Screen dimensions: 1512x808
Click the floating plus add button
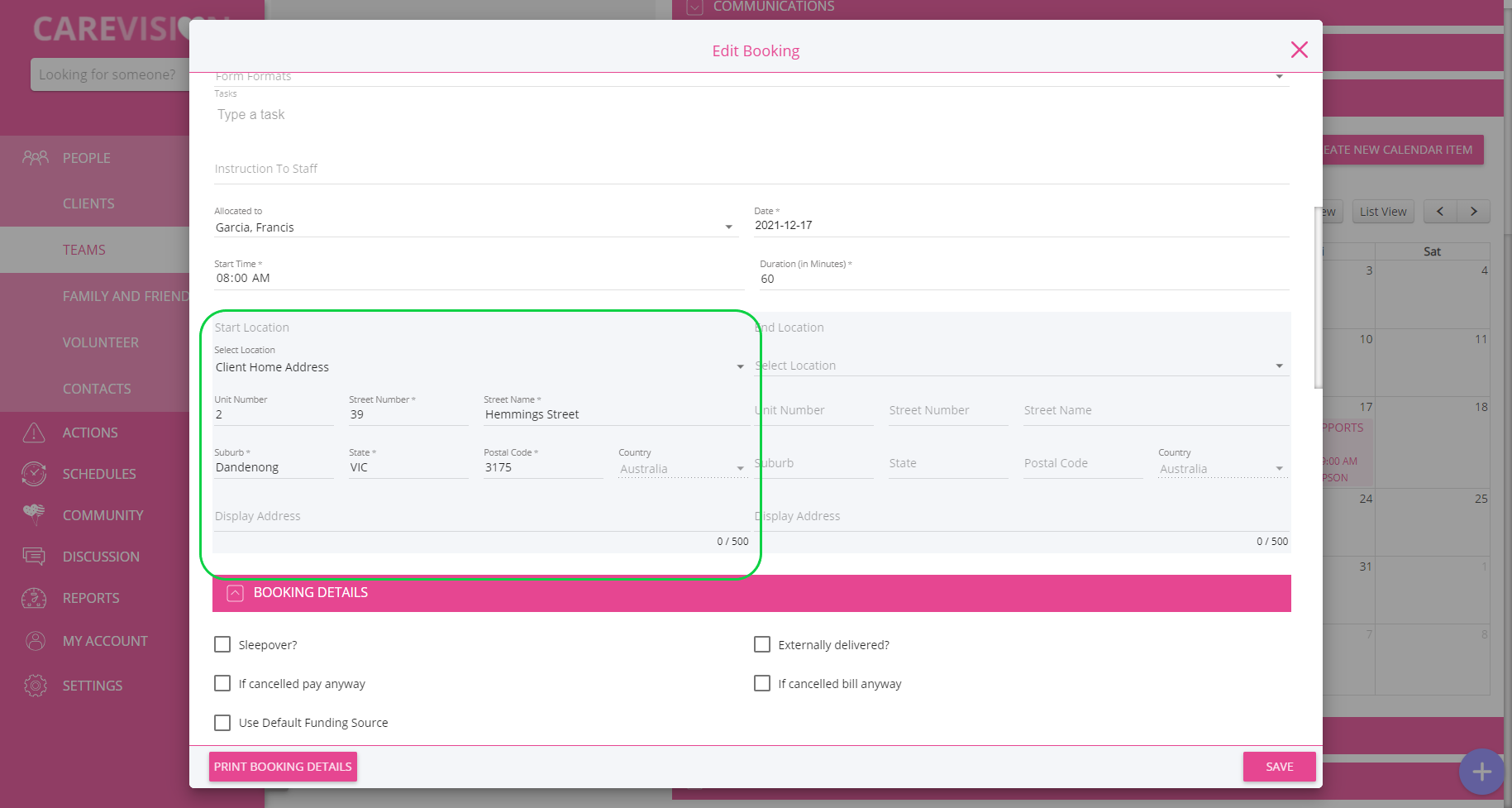(1481, 772)
